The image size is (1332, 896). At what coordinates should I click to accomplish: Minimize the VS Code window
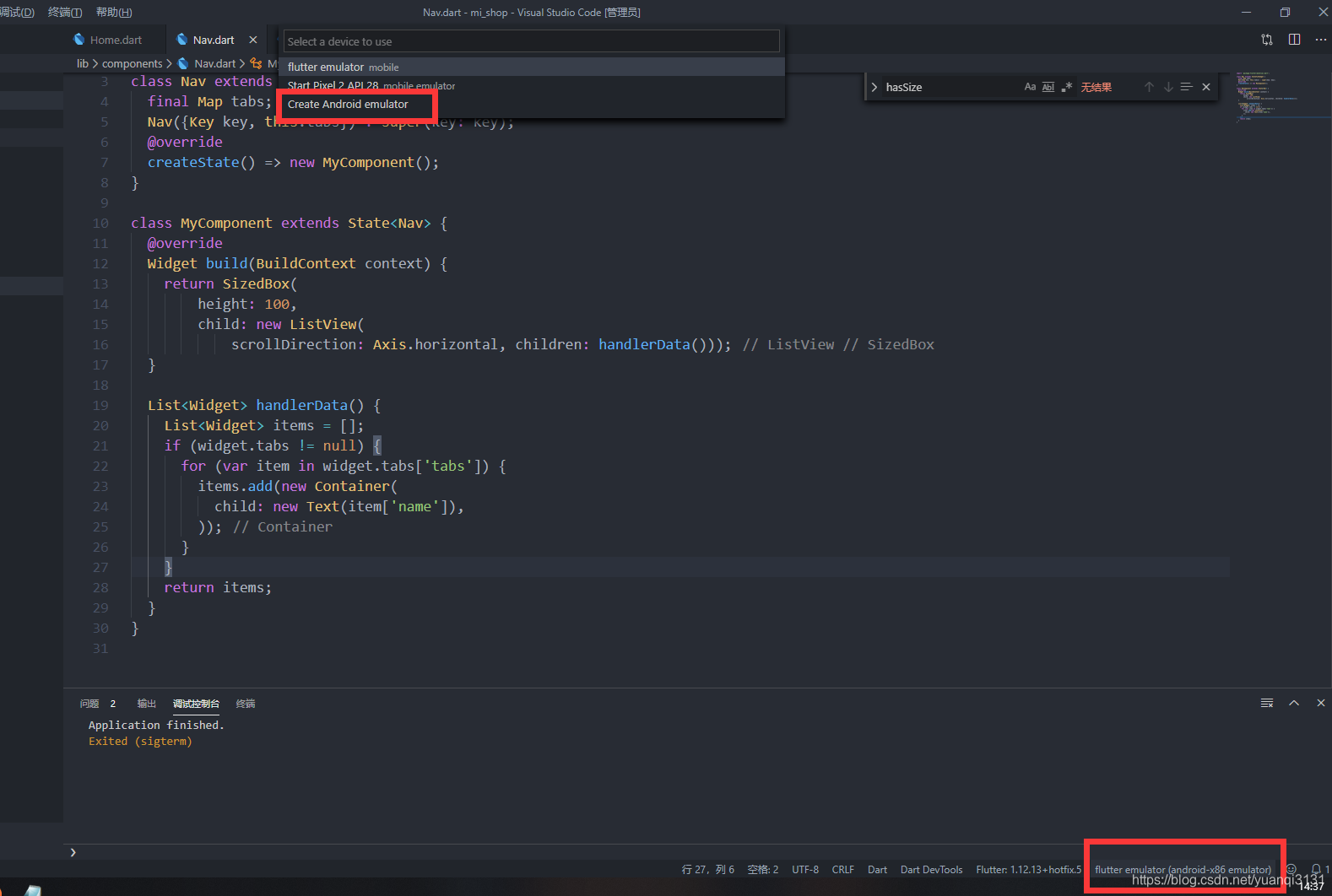[x=1246, y=12]
